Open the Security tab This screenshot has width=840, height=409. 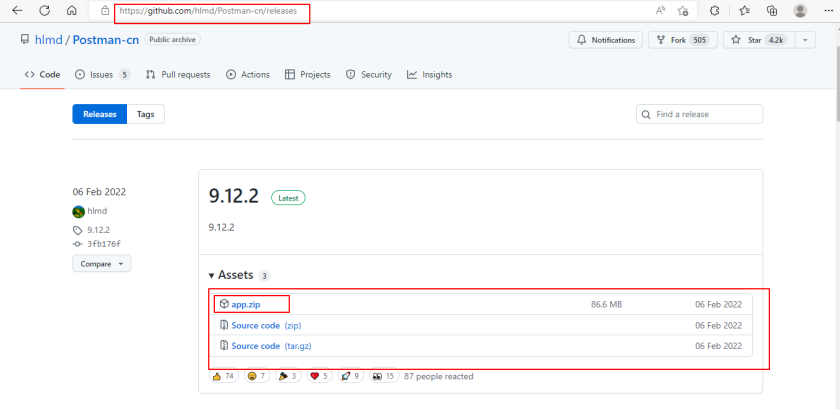pos(369,75)
